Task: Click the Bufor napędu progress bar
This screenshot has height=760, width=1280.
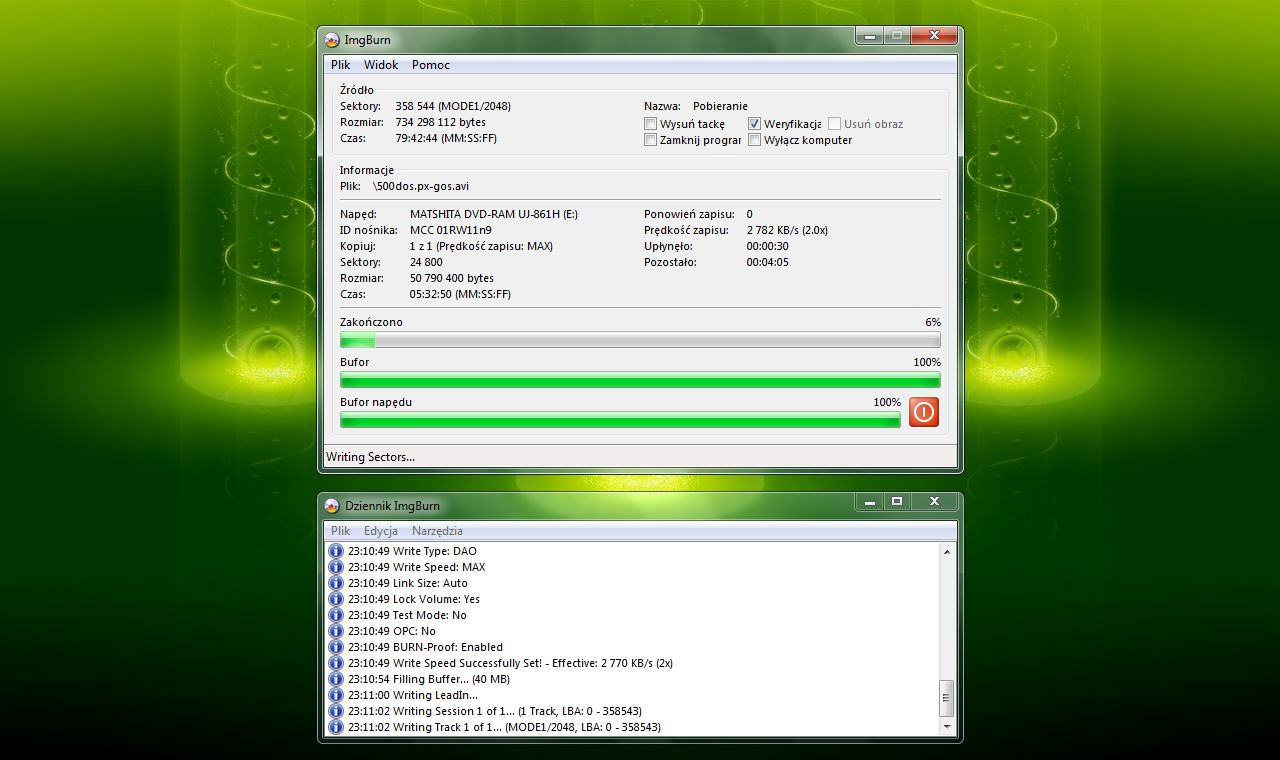Action: pyautogui.click(x=620, y=420)
